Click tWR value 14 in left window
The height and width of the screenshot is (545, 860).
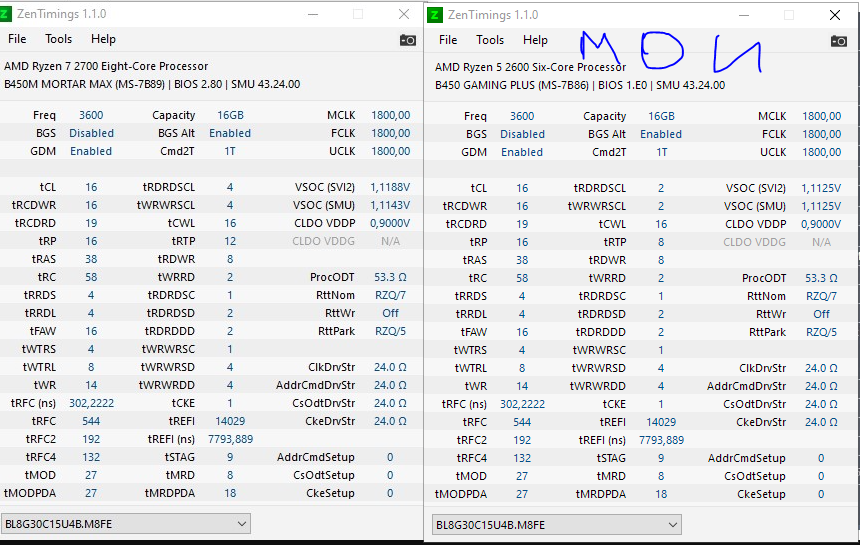coord(91,385)
